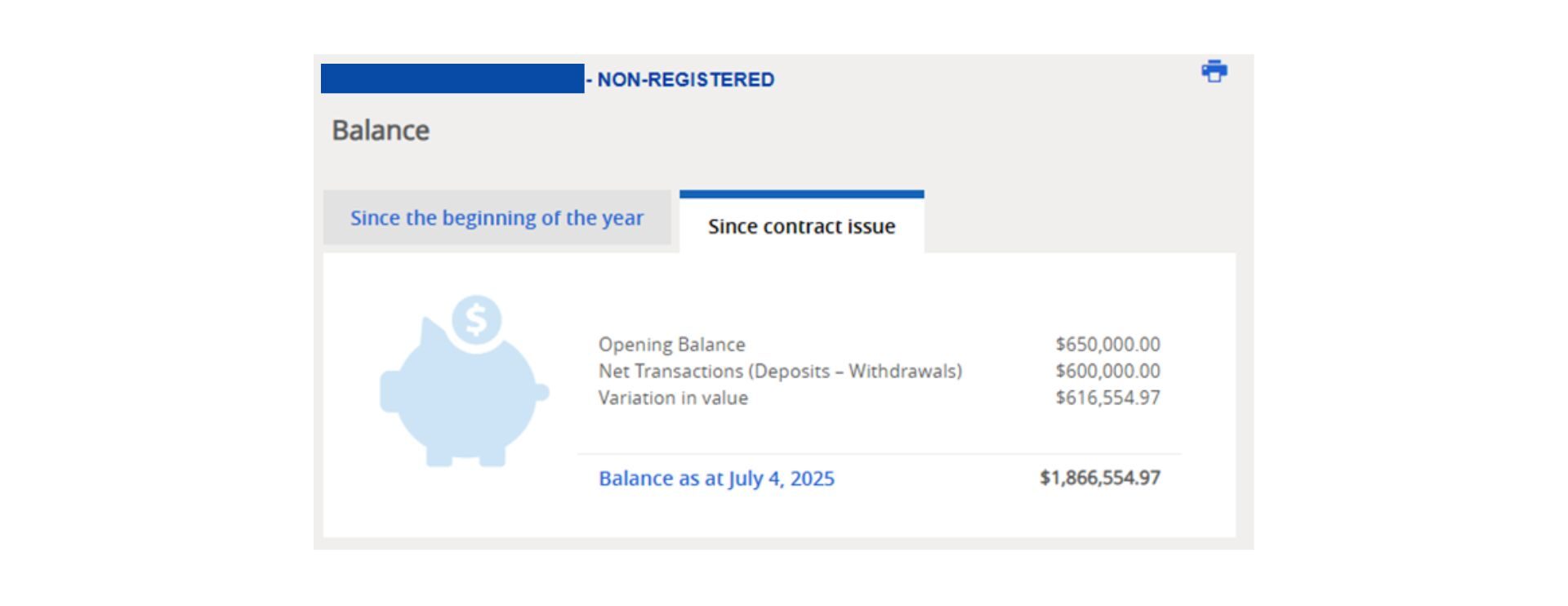Click the Opening Balance label

pos(672,344)
